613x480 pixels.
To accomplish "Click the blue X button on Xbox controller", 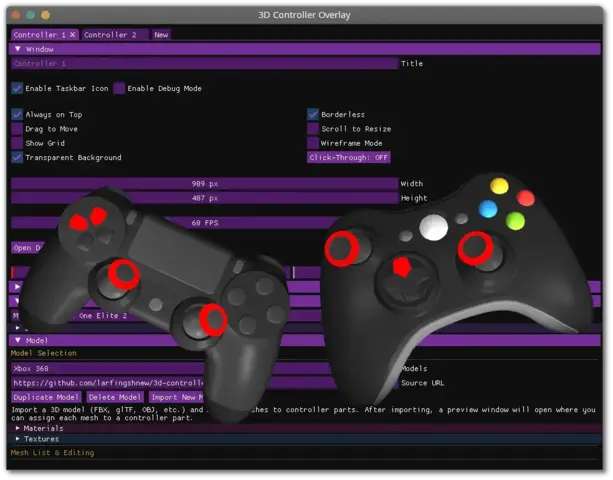I will coord(488,209).
